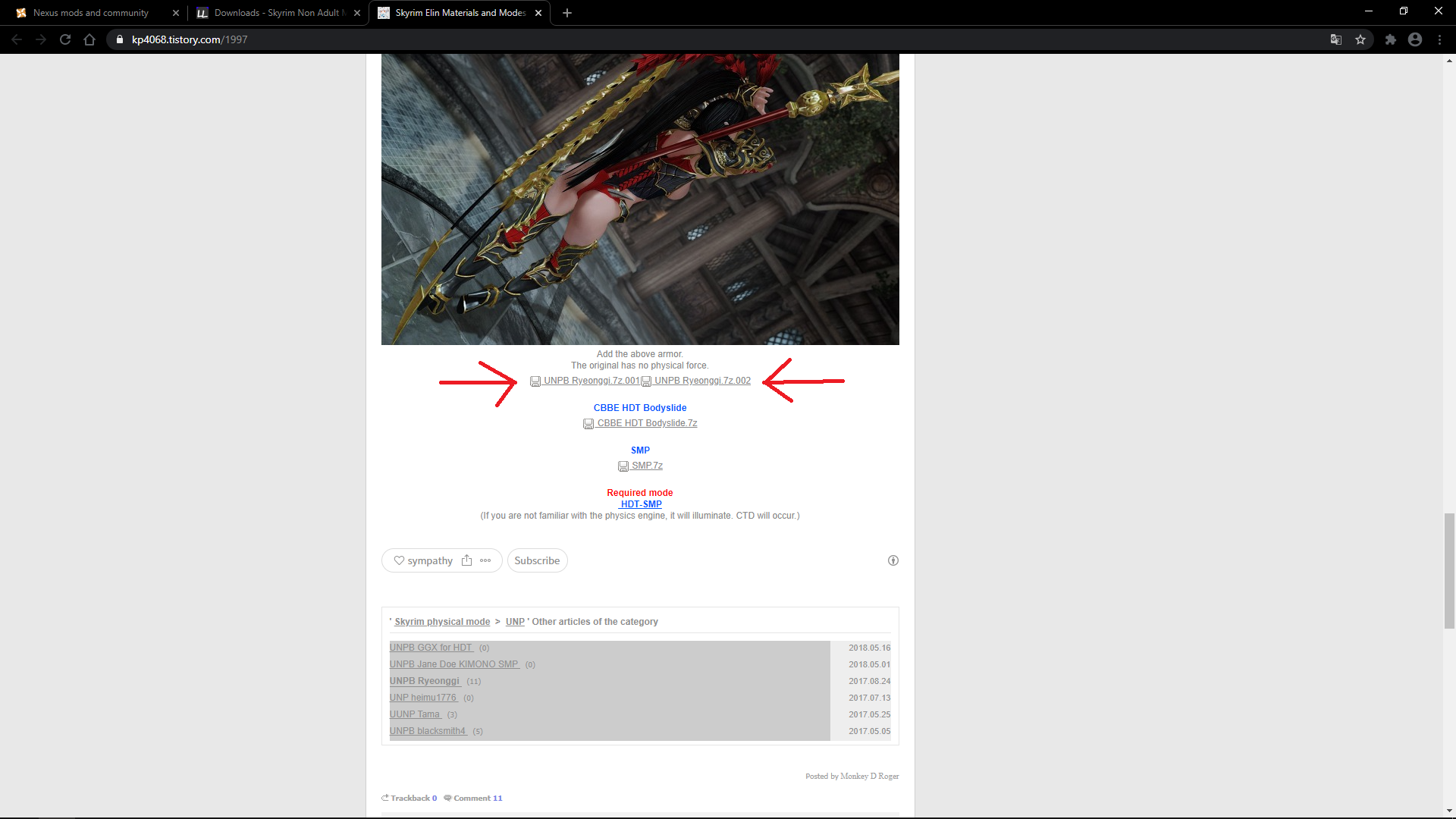1456x819 pixels.
Task: Open more options ellipsis next to sympathy
Action: pos(485,560)
